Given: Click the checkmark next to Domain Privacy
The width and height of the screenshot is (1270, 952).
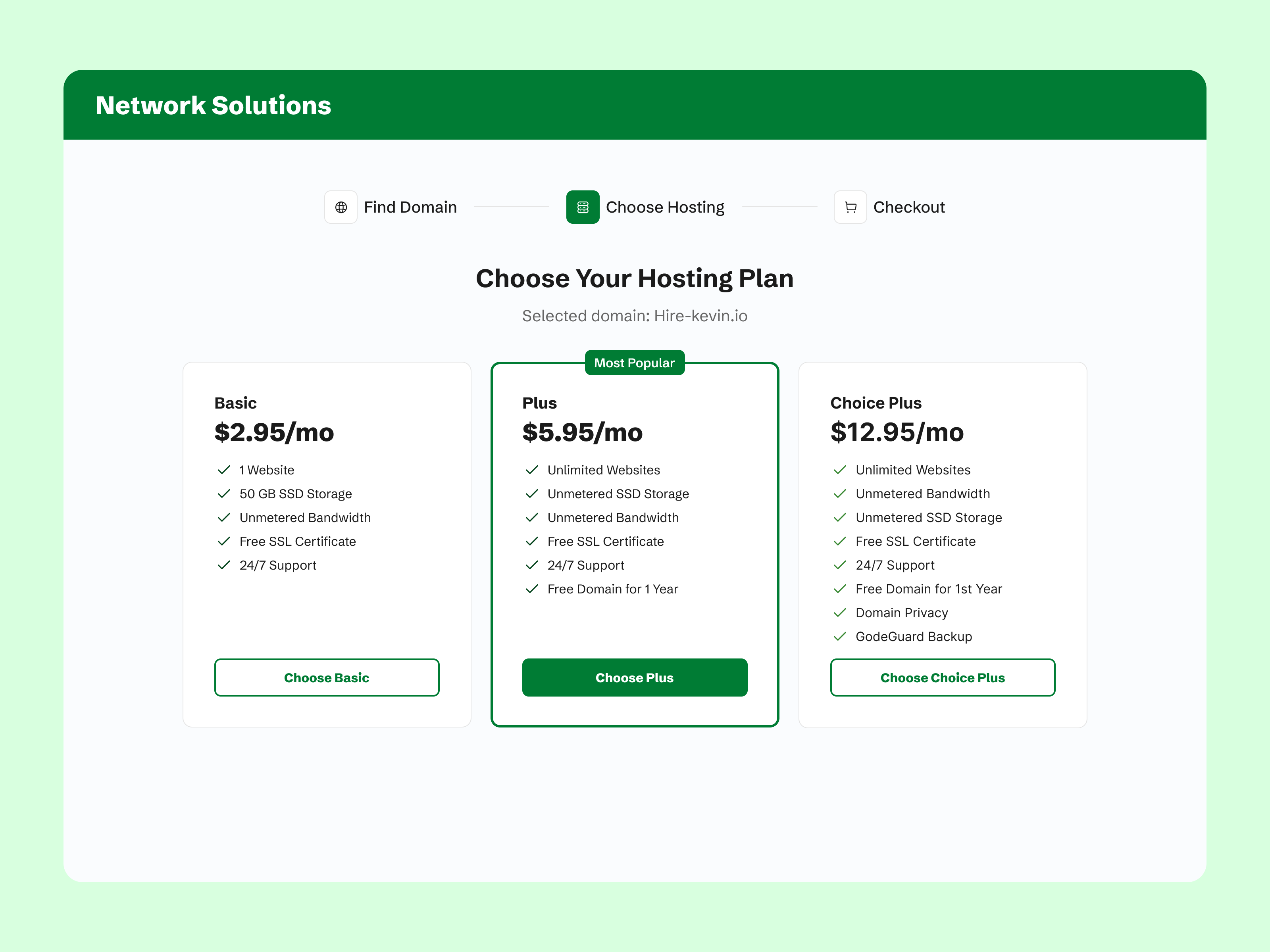Looking at the screenshot, I should (839, 612).
